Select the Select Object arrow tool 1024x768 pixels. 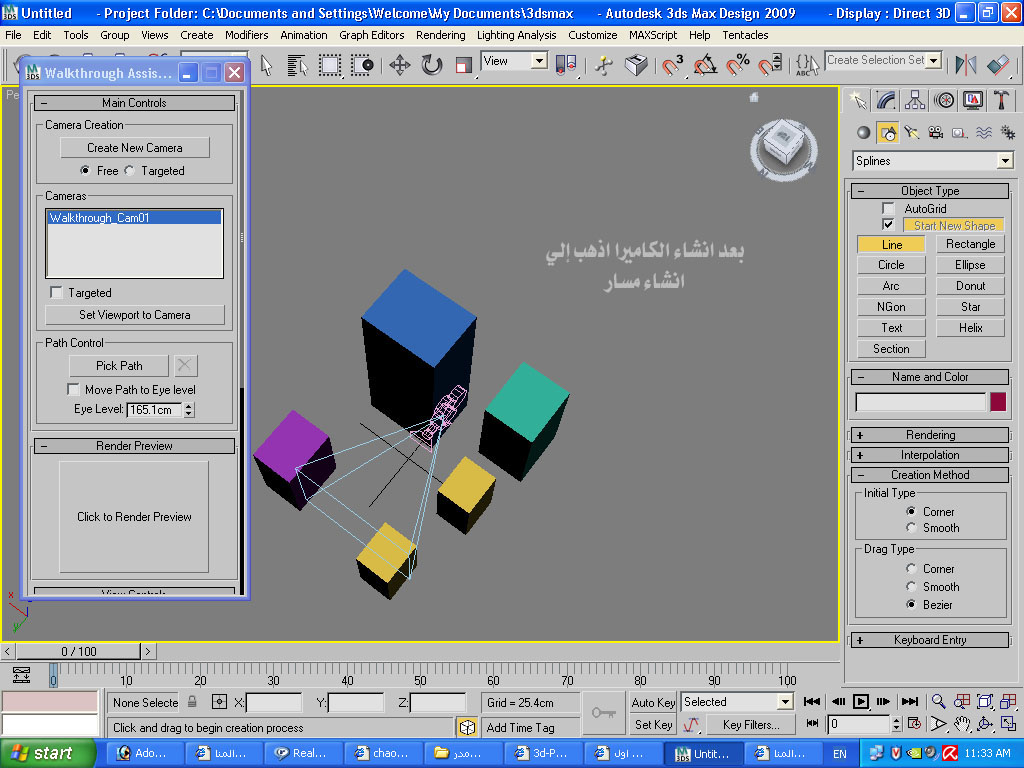[x=266, y=65]
